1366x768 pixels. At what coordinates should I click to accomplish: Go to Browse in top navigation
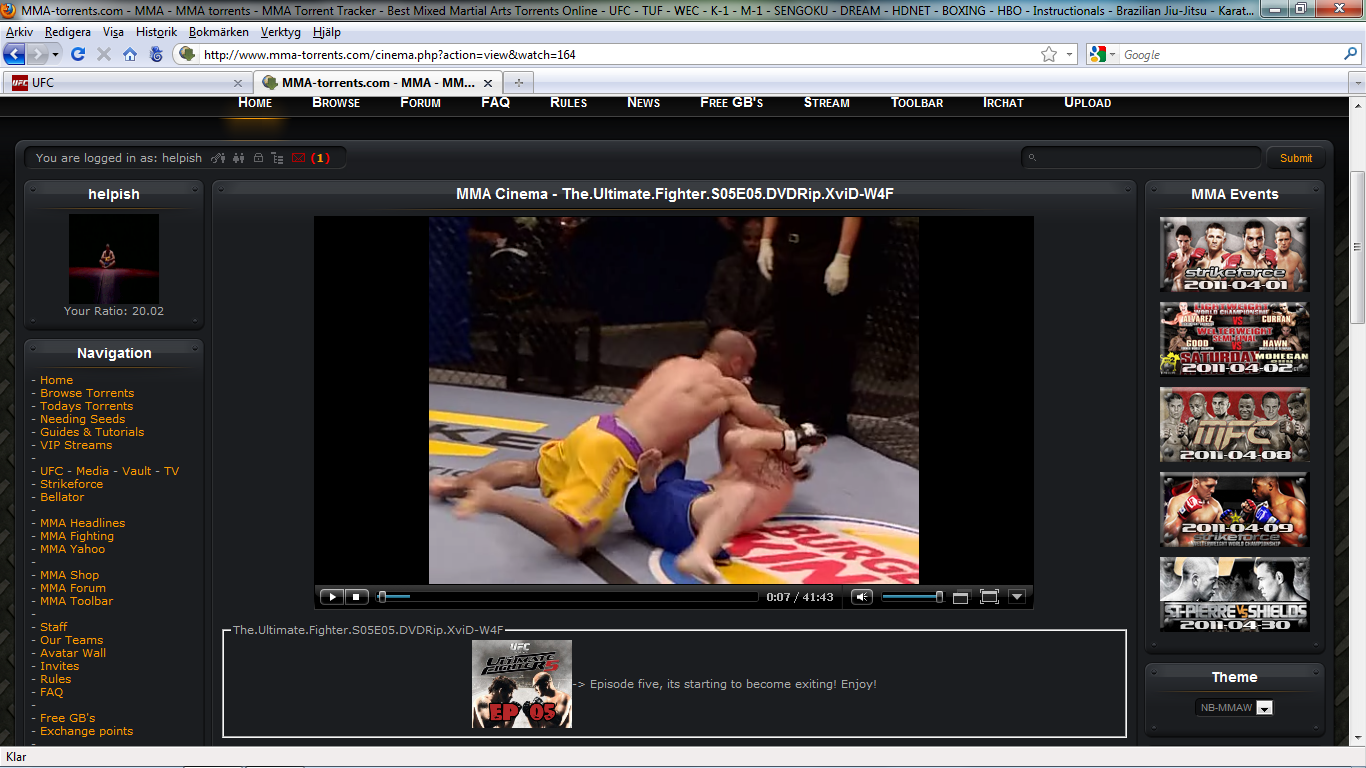click(336, 102)
